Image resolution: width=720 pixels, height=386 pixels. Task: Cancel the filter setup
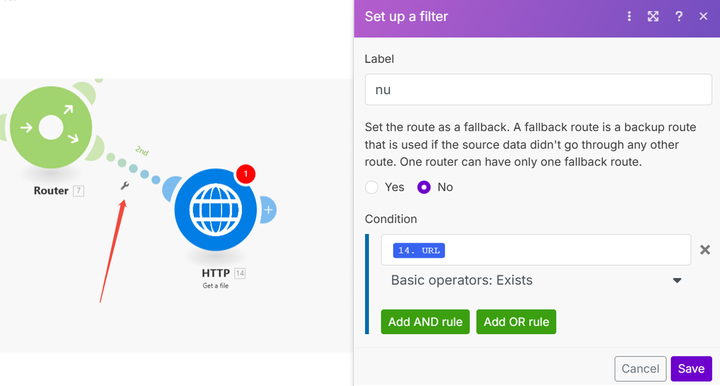pyautogui.click(x=640, y=369)
